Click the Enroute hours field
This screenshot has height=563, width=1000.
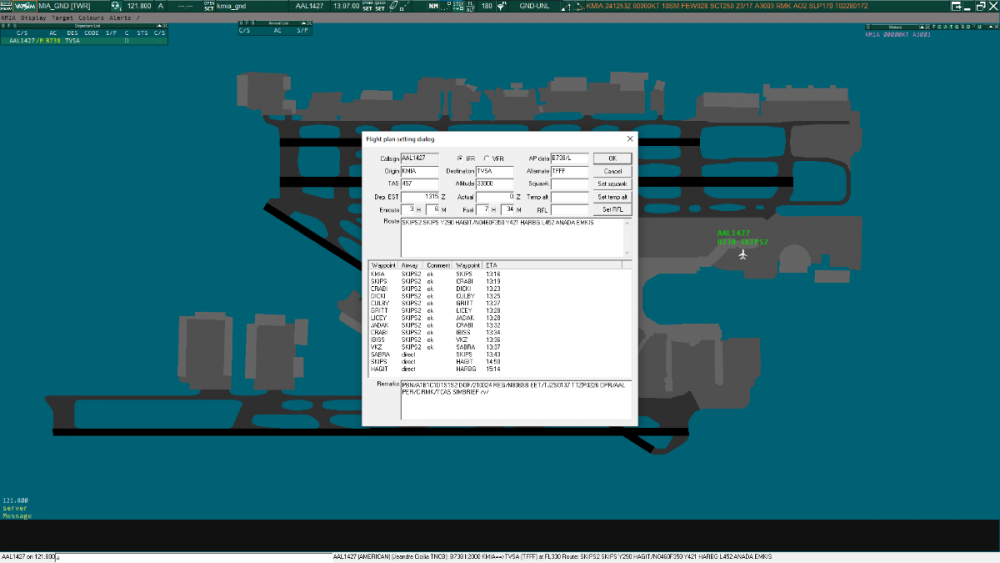pyautogui.click(x=408, y=209)
